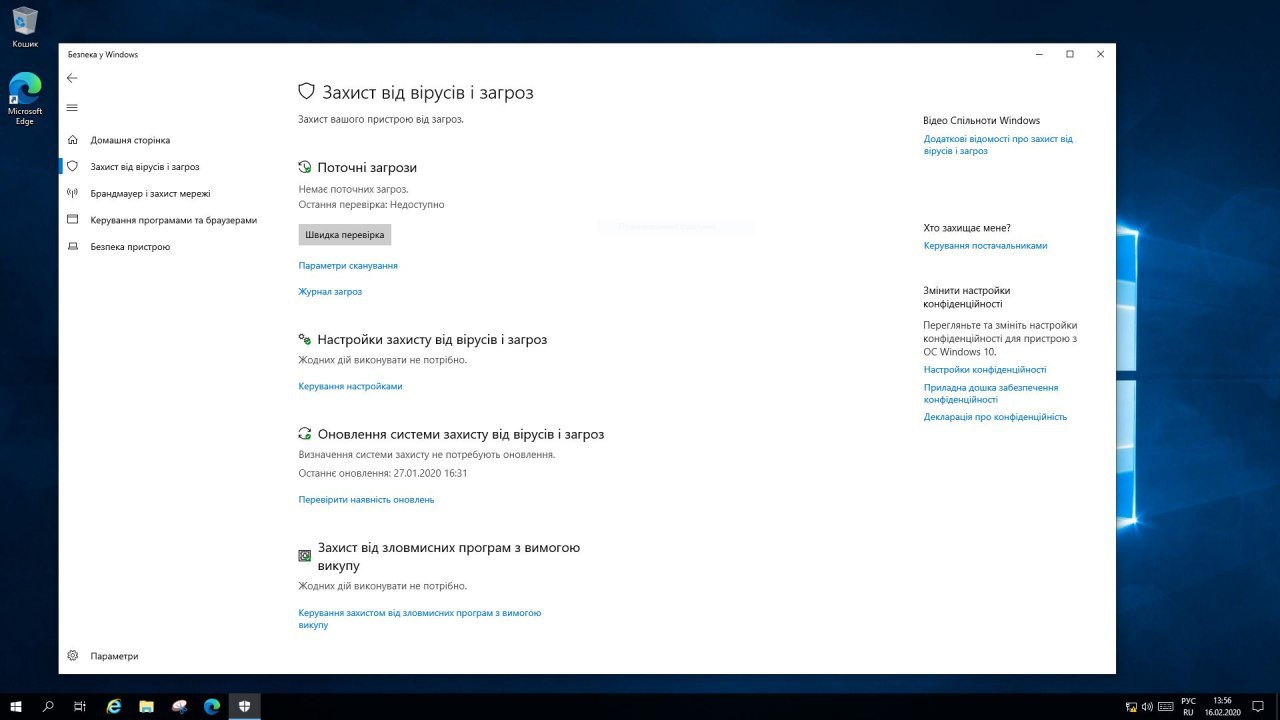
Task: Launch Internet Explorer from the taskbar
Action: [x=114, y=706]
